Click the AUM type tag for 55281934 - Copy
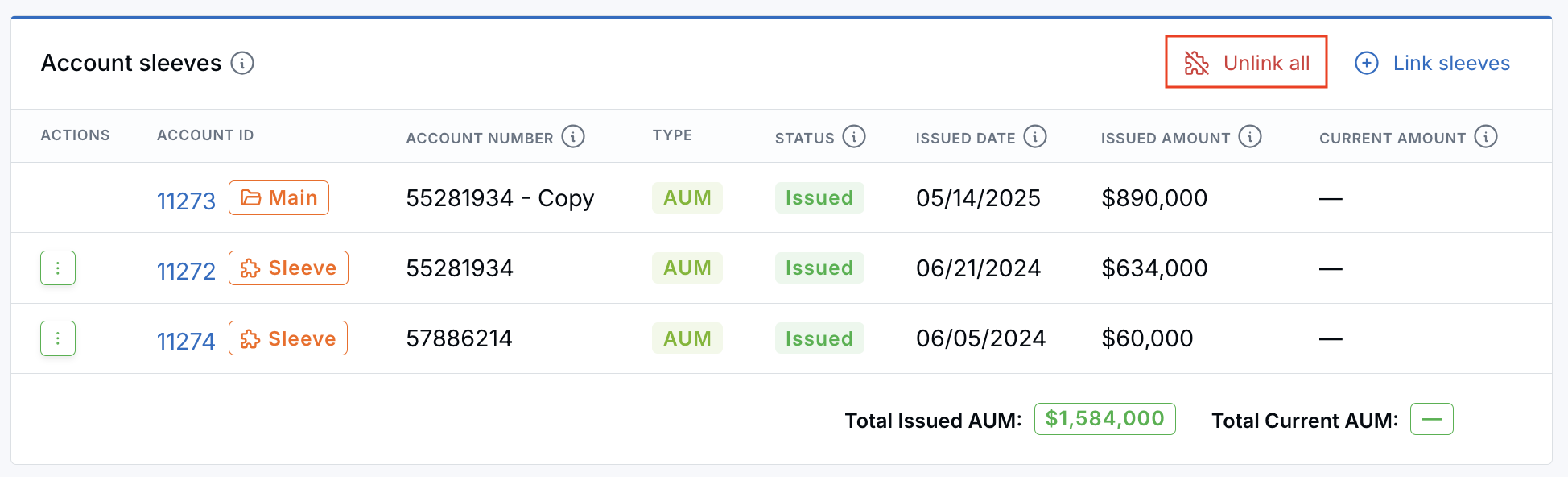 point(687,197)
